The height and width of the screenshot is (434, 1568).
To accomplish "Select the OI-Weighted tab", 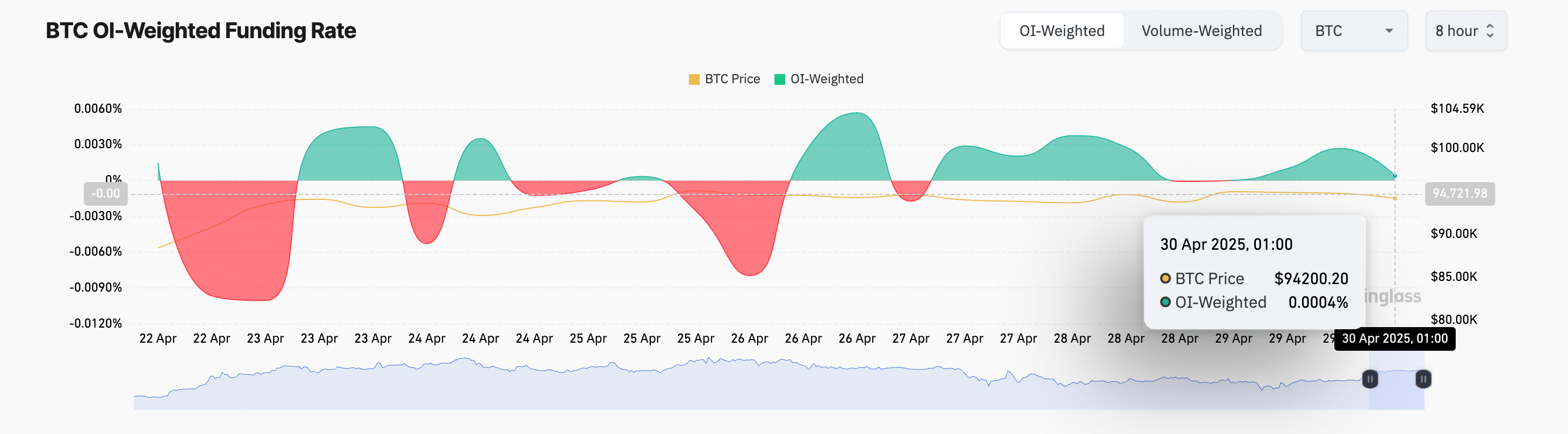I will pos(1062,31).
